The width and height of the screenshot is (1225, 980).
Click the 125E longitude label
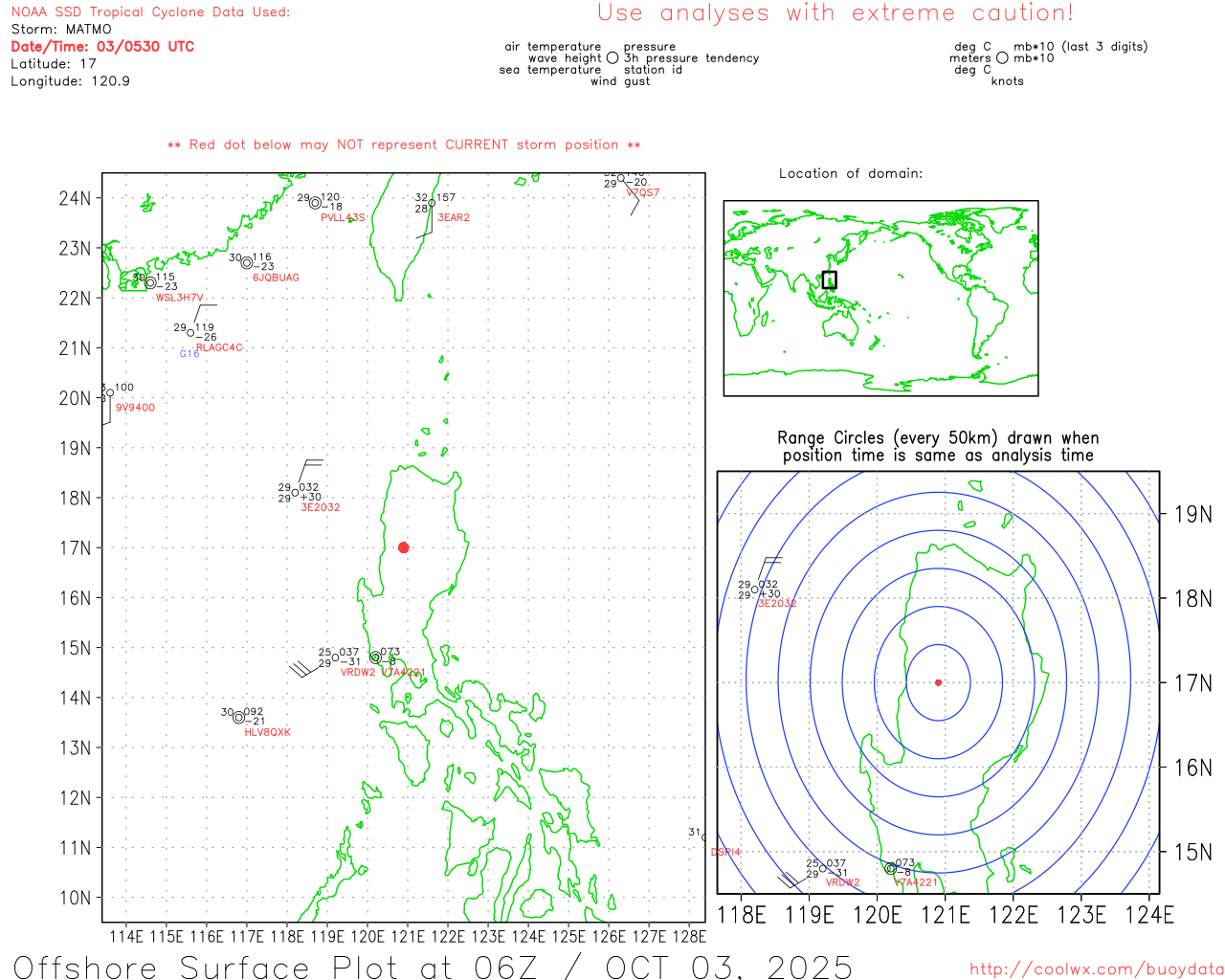point(568,937)
